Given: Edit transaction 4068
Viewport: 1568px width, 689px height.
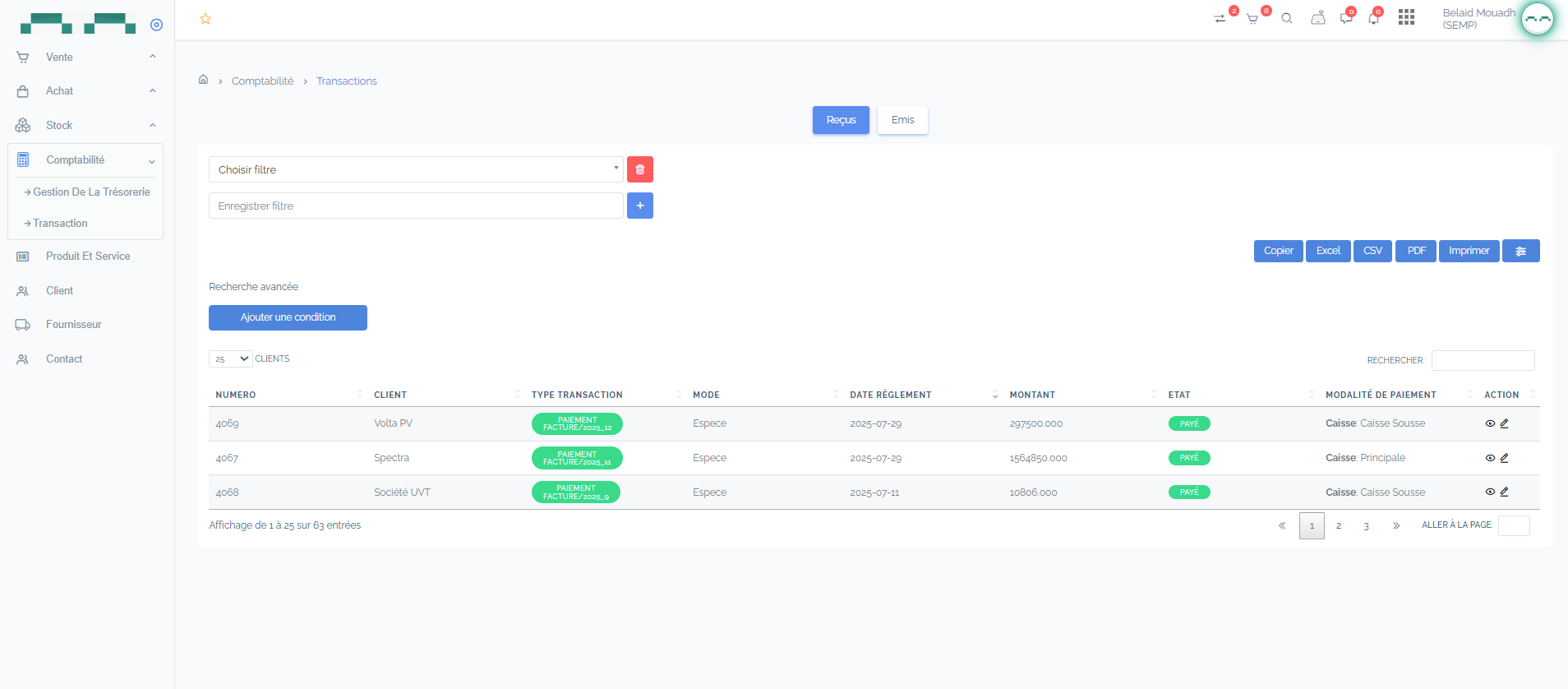Looking at the screenshot, I should [1505, 492].
